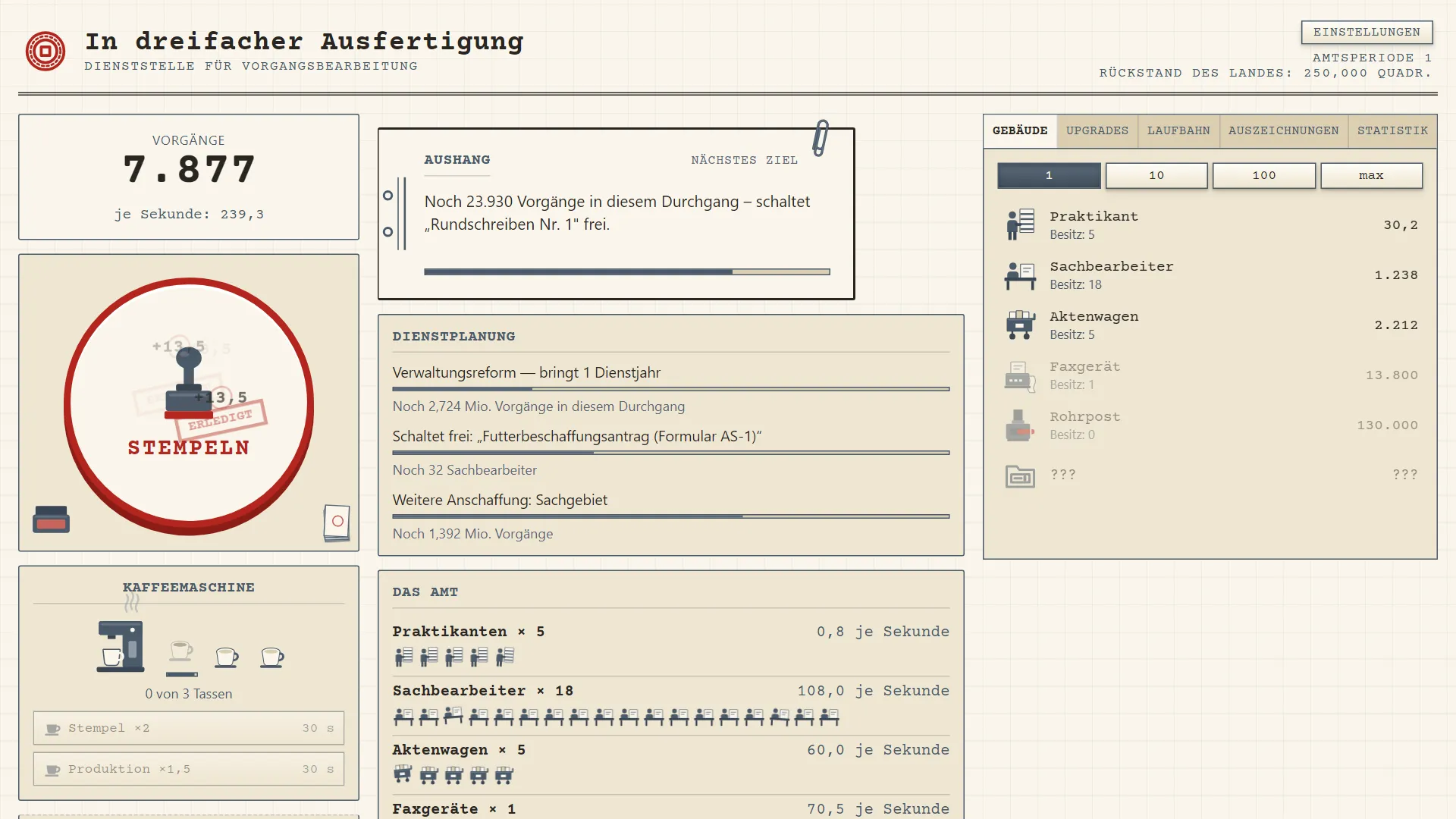Click the first coffee cup being brewed
Viewport: 1456px width, 819px height.
pos(181,651)
